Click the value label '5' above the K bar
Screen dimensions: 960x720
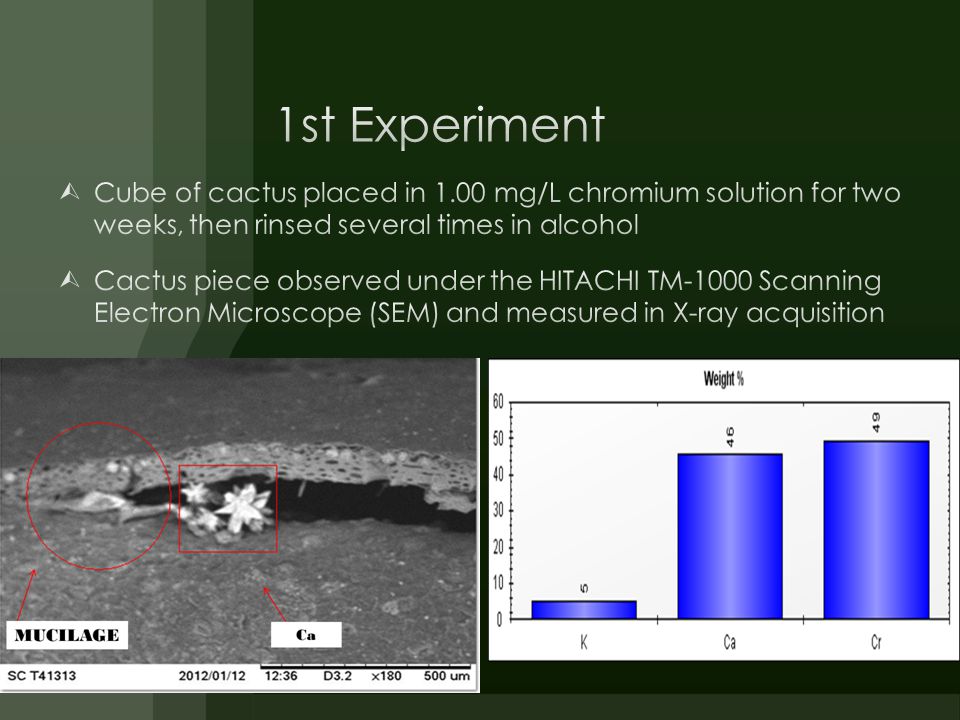(x=584, y=588)
